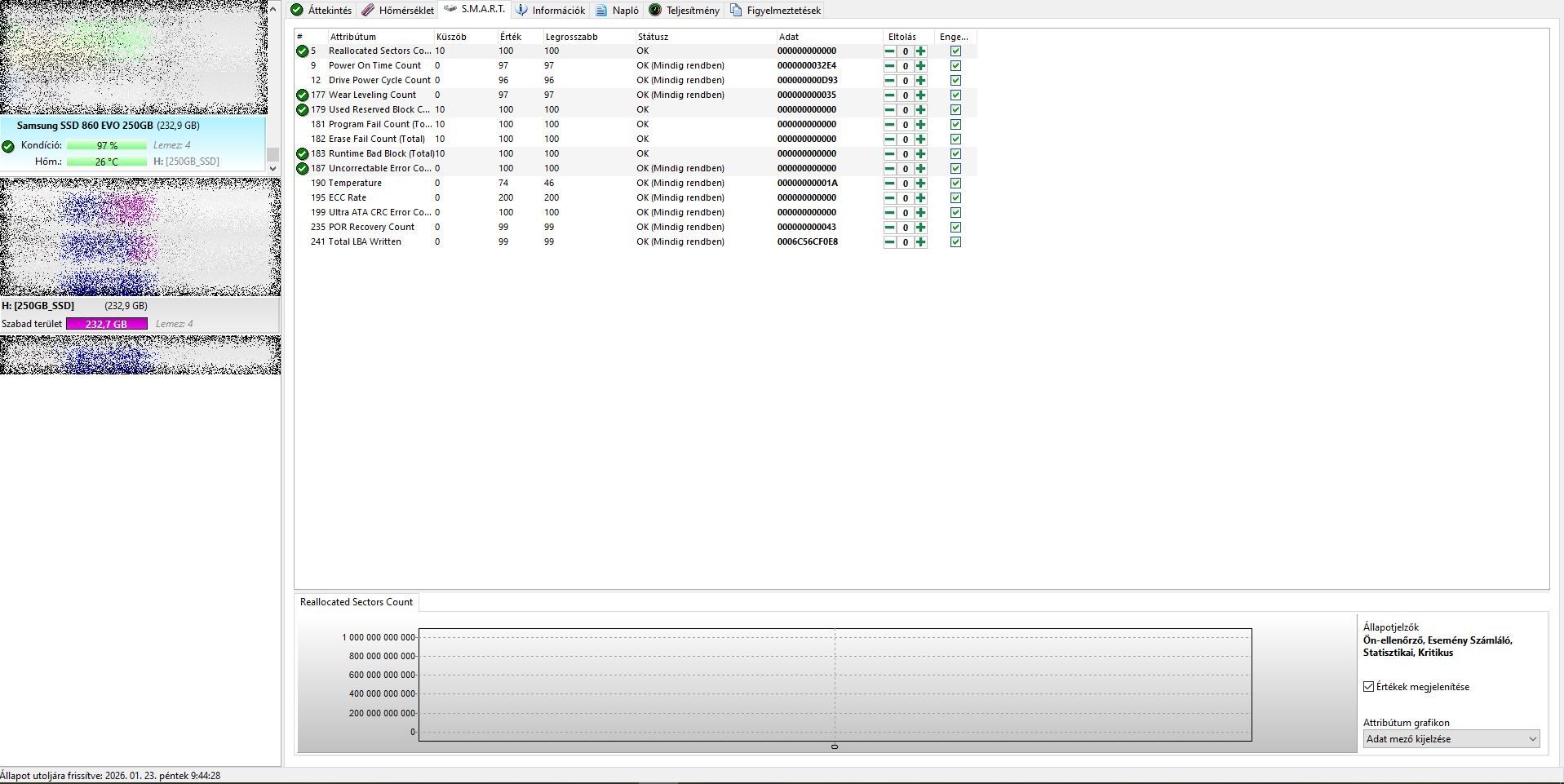Go to the Információk tab

point(551,11)
